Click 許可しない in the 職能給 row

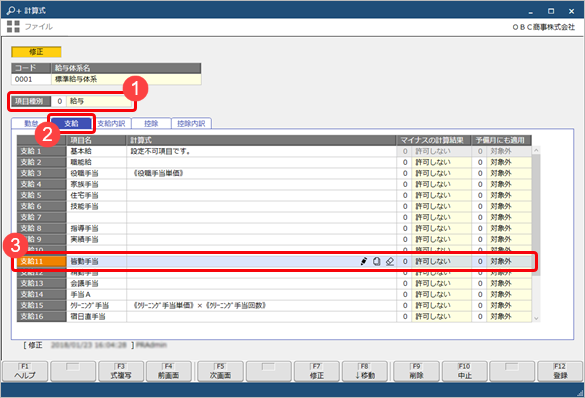point(441,162)
